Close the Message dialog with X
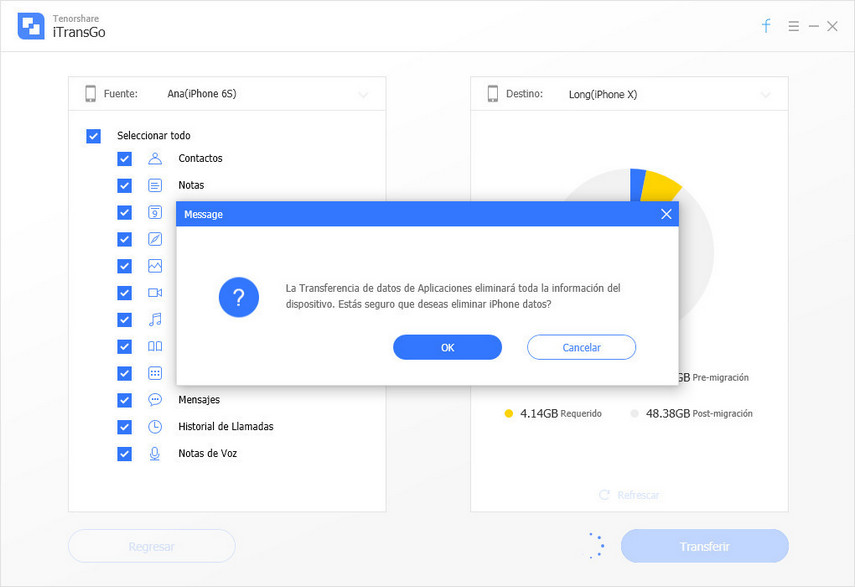The width and height of the screenshot is (855, 587). tap(666, 214)
